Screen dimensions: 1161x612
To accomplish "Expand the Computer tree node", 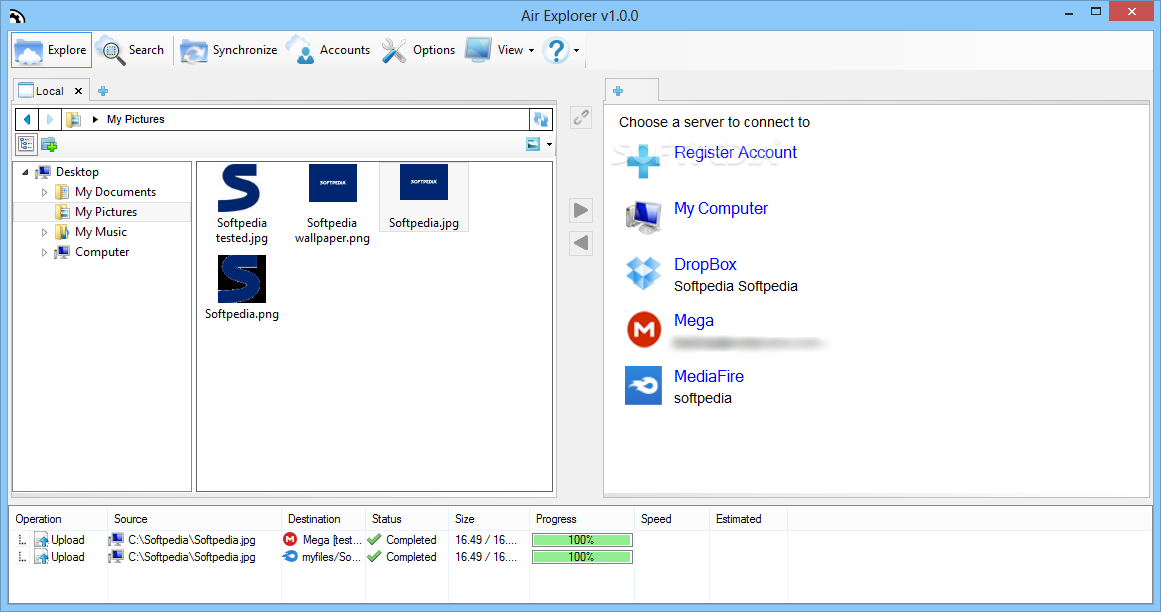I will click(44, 252).
